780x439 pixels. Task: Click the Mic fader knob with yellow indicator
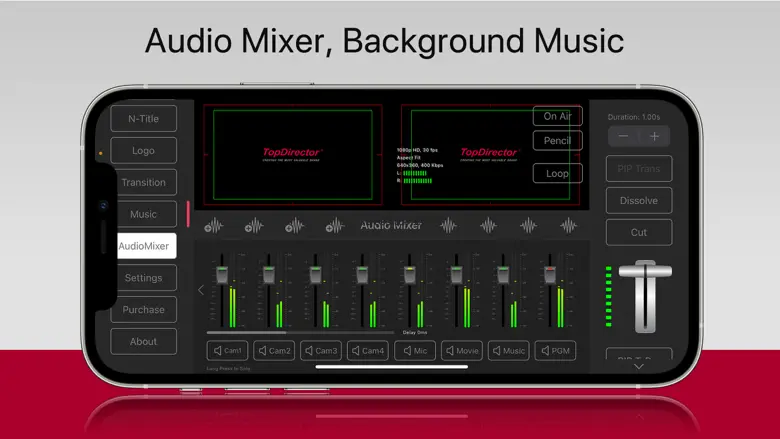(409, 275)
